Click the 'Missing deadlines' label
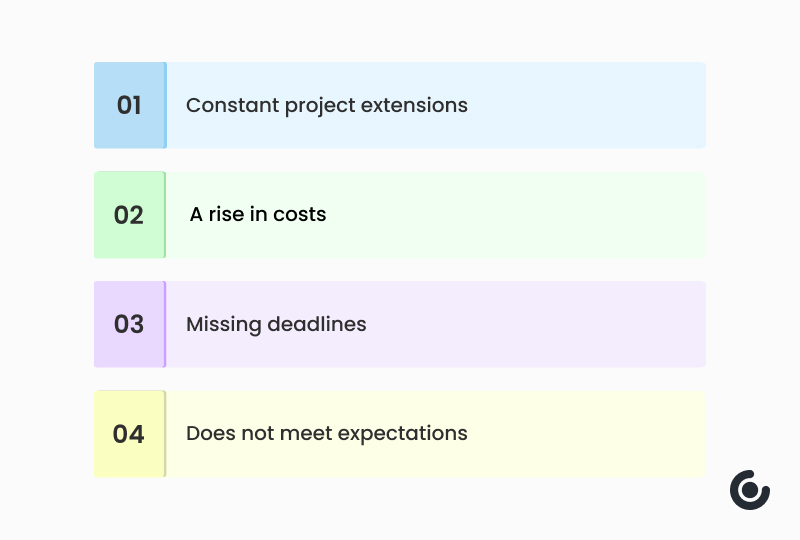This screenshot has width=800, height=540. pos(276,325)
